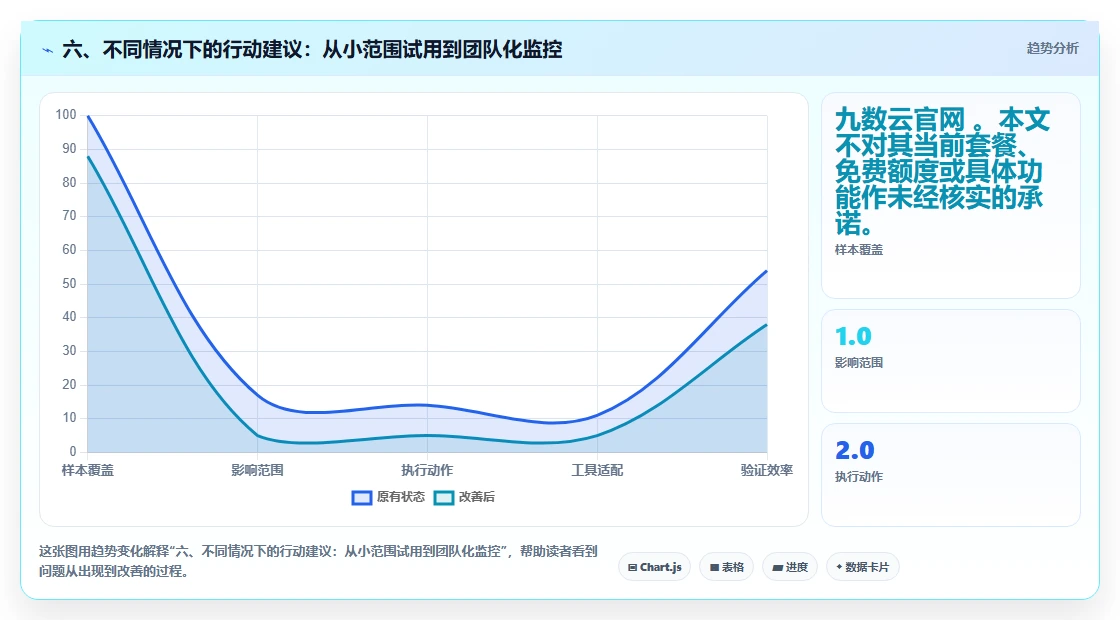Click the 2.0 value in 执行动作 card

click(x=854, y=450)
